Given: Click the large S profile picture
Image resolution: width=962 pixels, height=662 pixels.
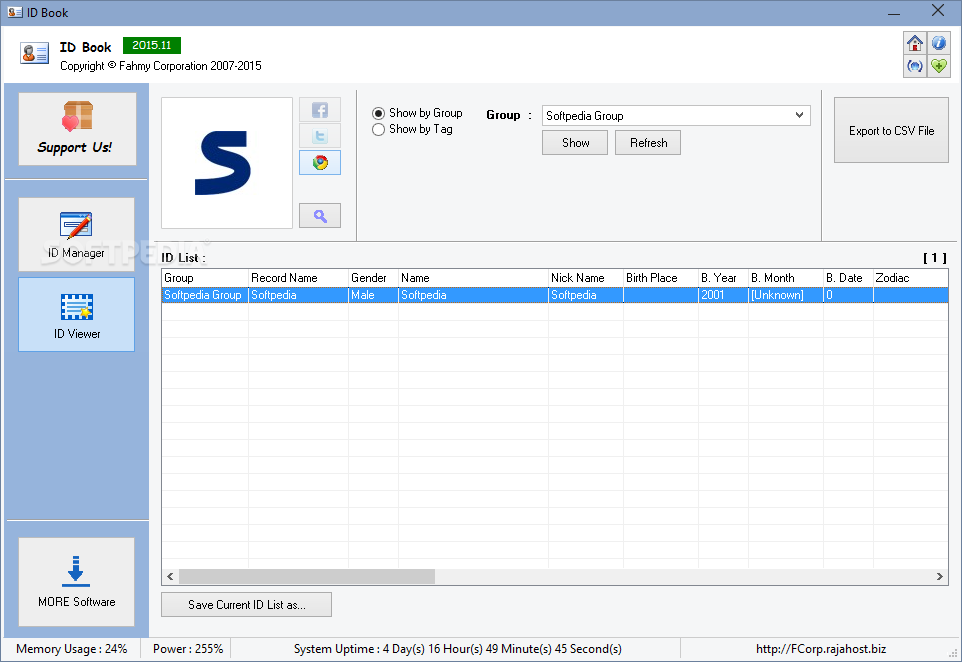Looking at the screenshot, I should pos(227,163).
